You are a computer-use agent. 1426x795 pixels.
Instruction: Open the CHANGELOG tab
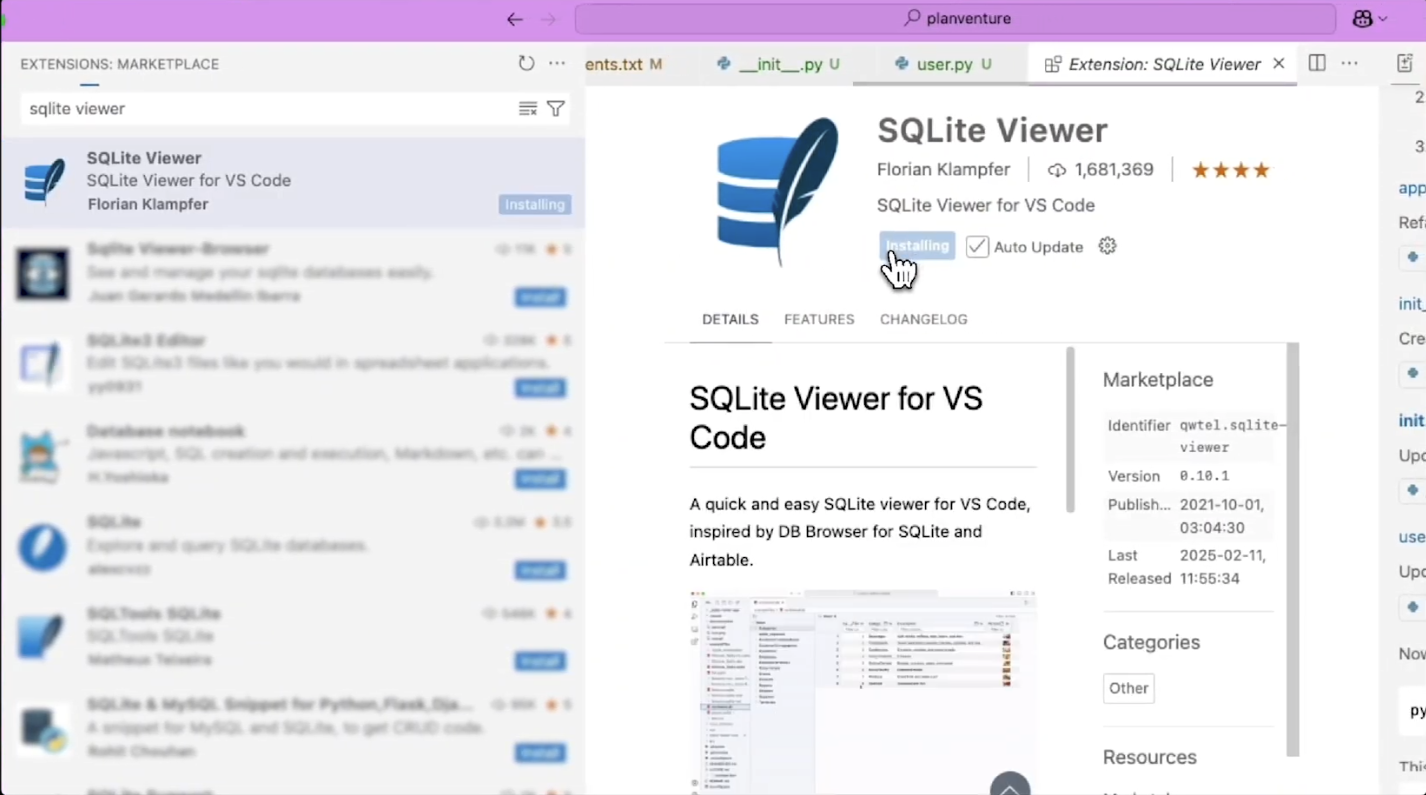pos(923,319)
